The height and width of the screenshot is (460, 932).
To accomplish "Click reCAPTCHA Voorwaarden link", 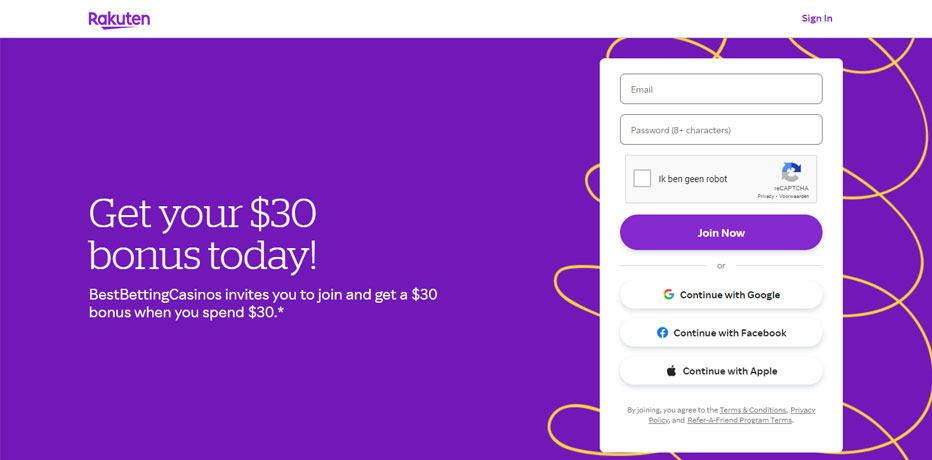I will coord(794,196).
